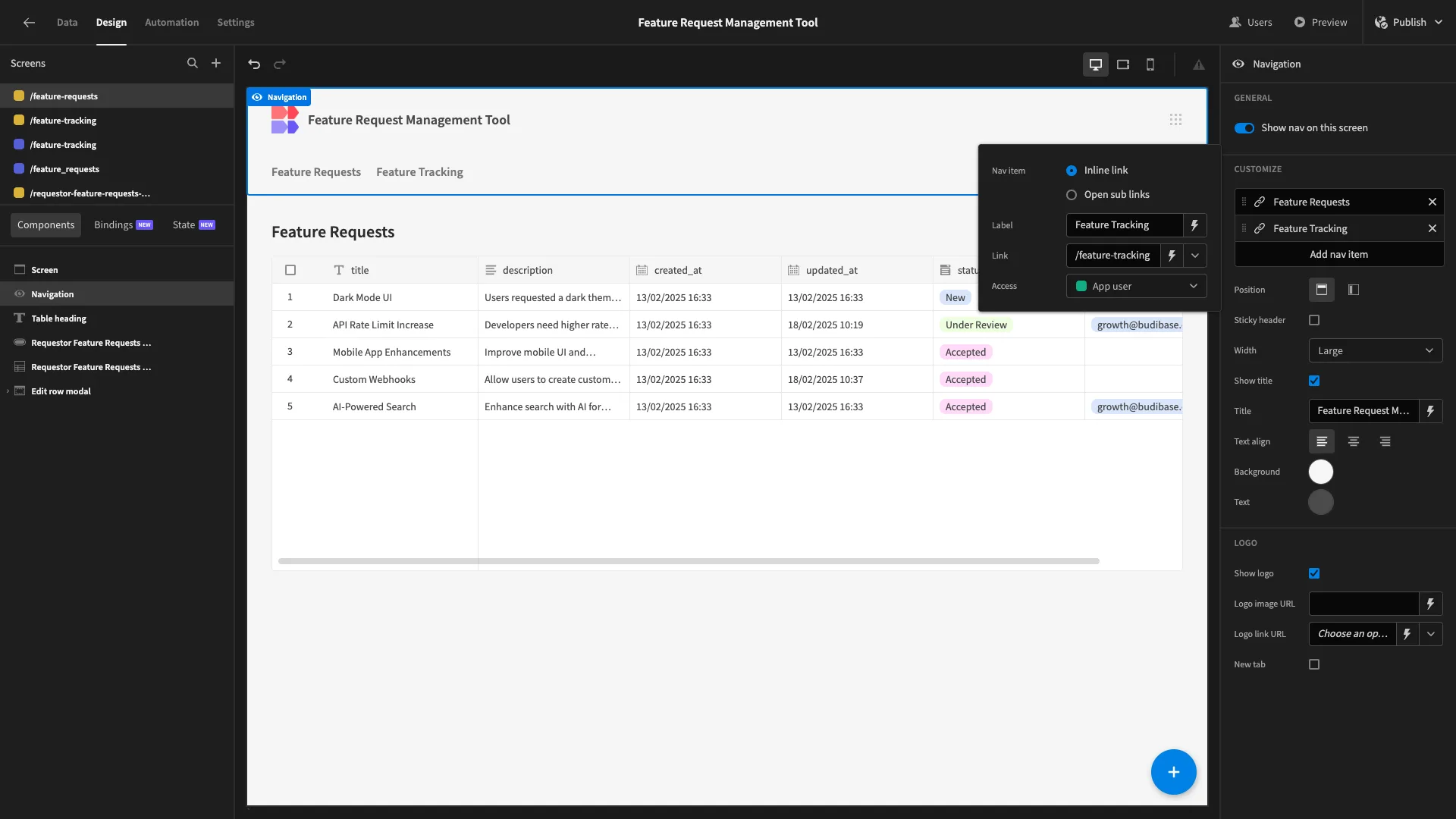Toggle Show nav on this screen
Image resolution: width=1456 pixels, height=819 pixels.
coord(1244,128)
